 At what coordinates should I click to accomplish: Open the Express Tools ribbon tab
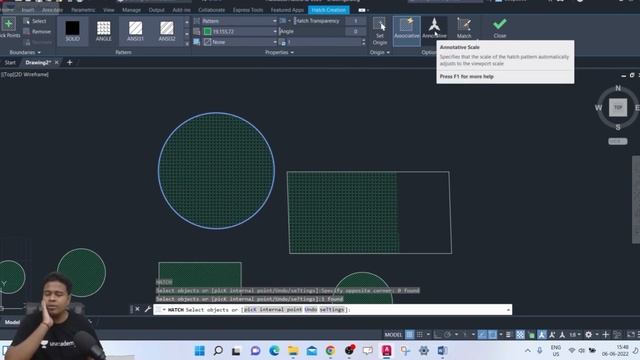tap(248, 10)
